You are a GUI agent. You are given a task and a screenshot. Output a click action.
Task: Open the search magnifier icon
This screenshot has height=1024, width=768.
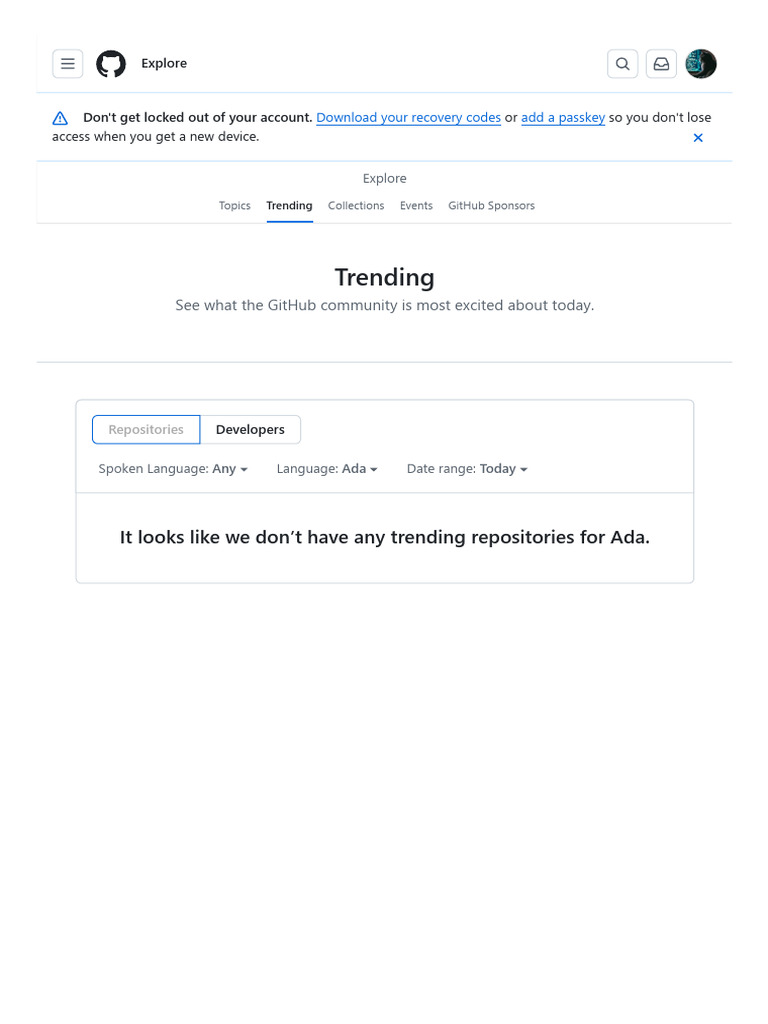(x=622, y=64)
